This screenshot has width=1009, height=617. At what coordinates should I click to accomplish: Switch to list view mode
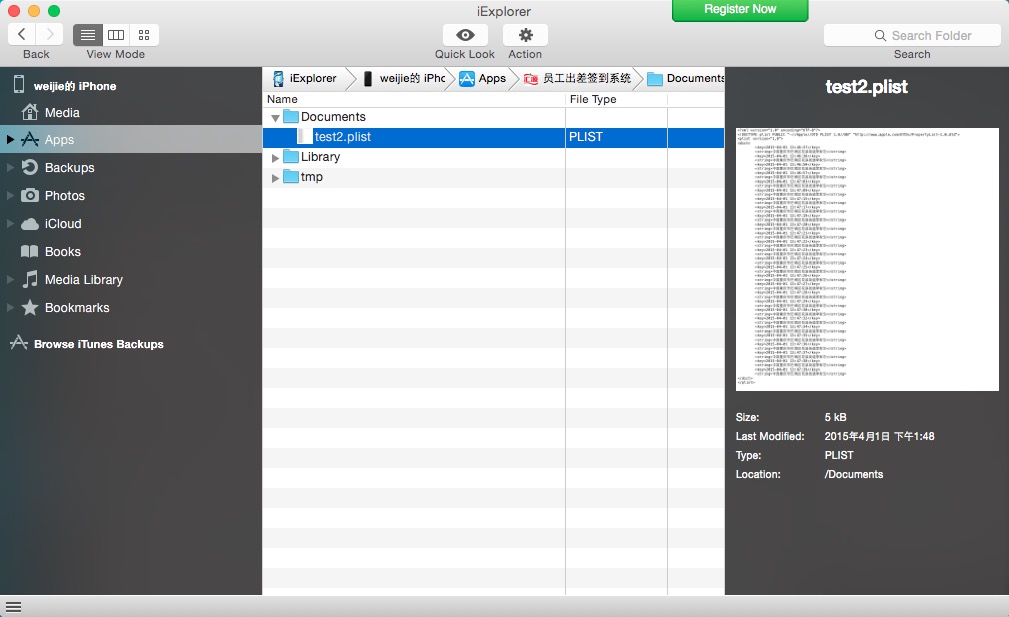88,35
